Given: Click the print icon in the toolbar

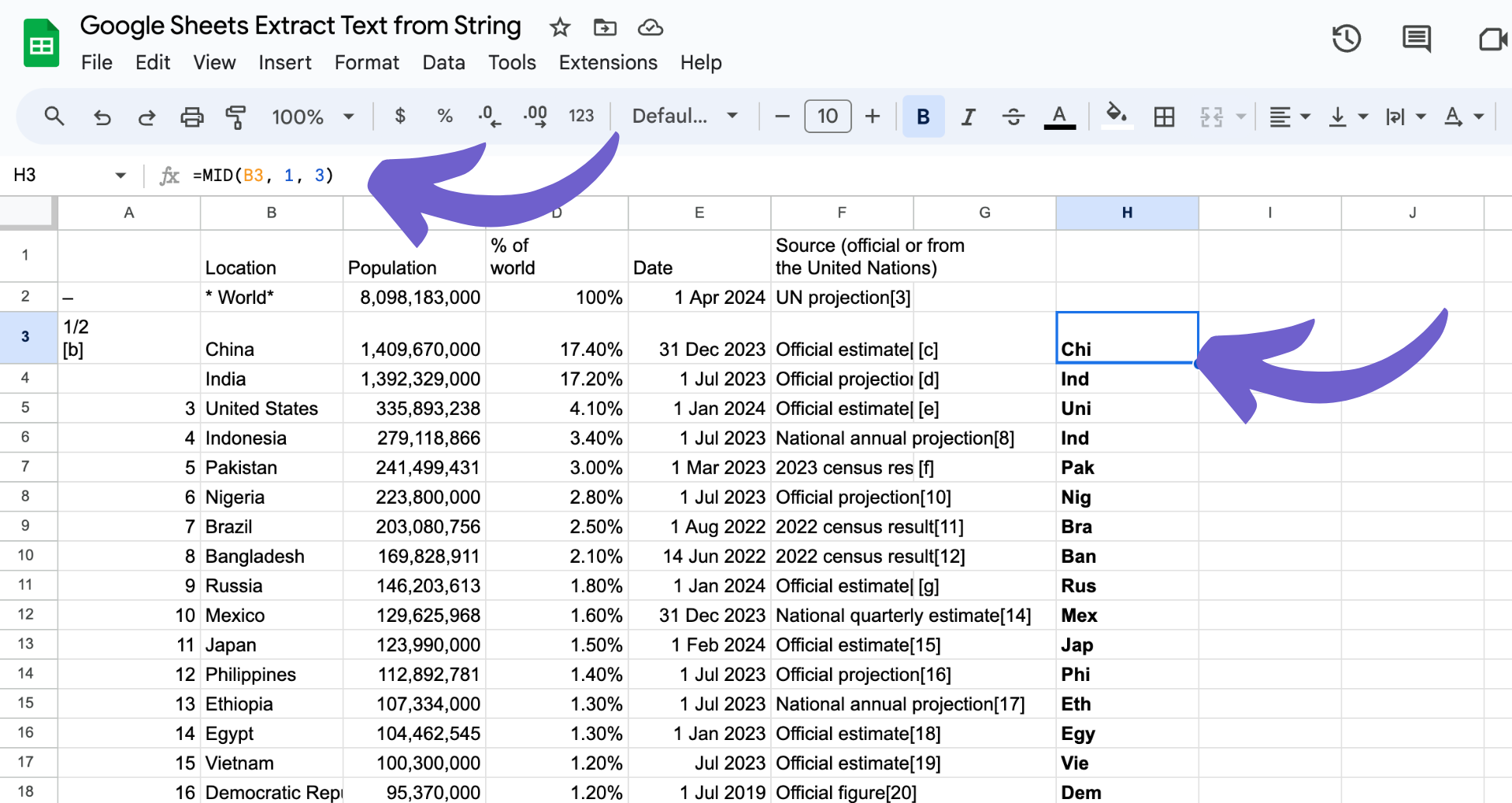Looking at the screenshot, I should (x=191, y=117).
